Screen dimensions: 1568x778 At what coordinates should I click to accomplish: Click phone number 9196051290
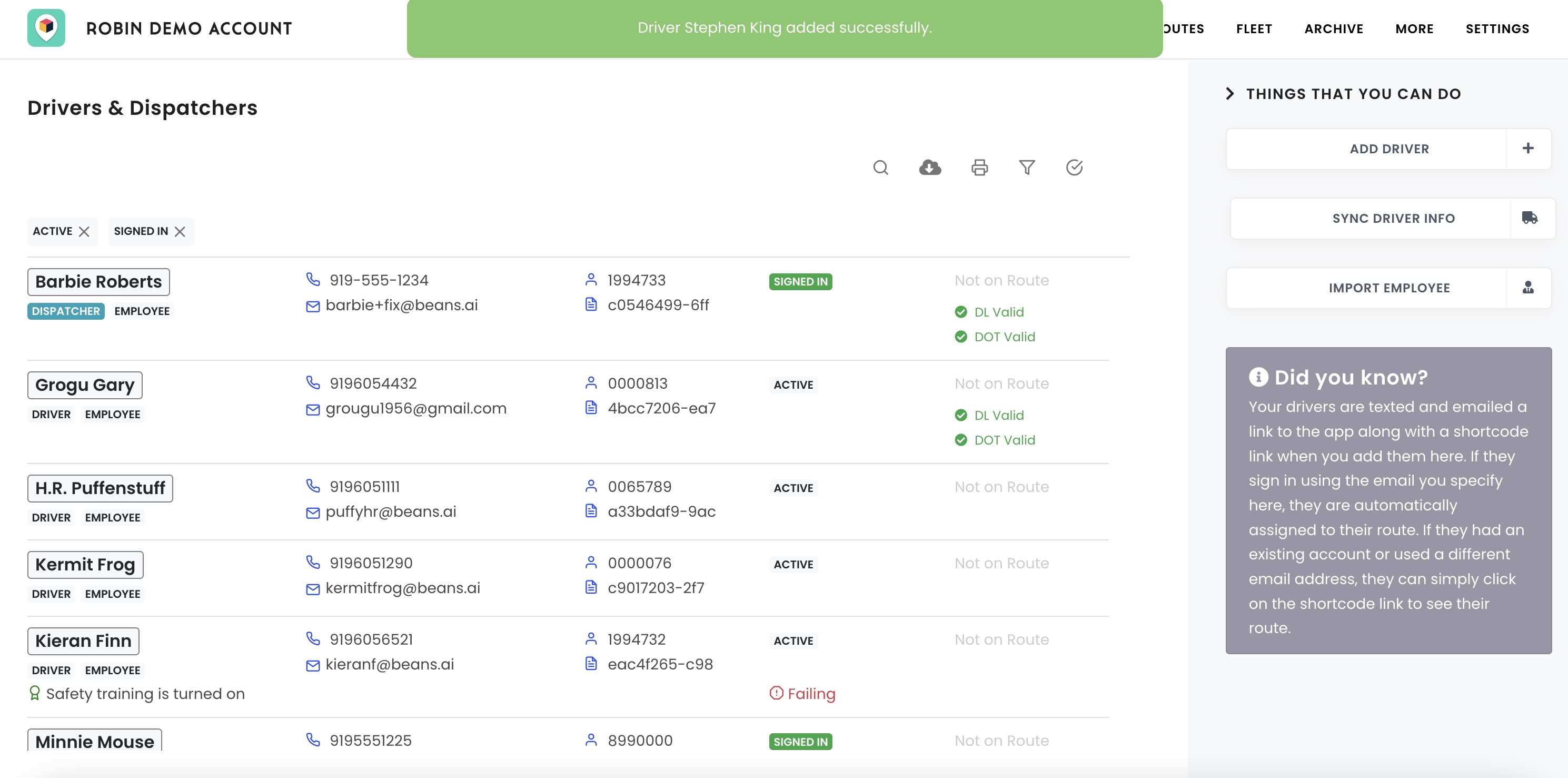coord(371,563)
